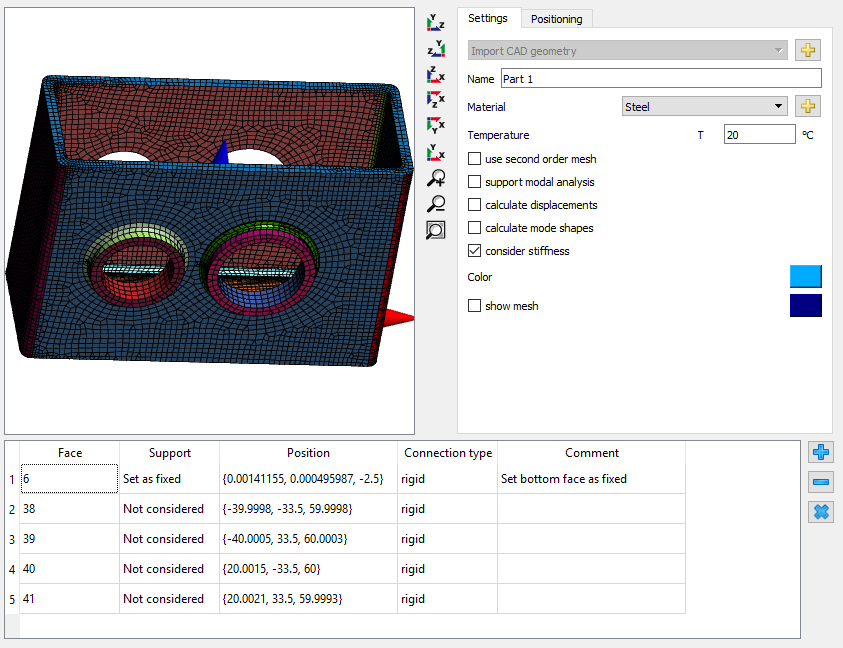Add a new material with the plus button
This screenshot has height=648, width=843.
(808, 107)
